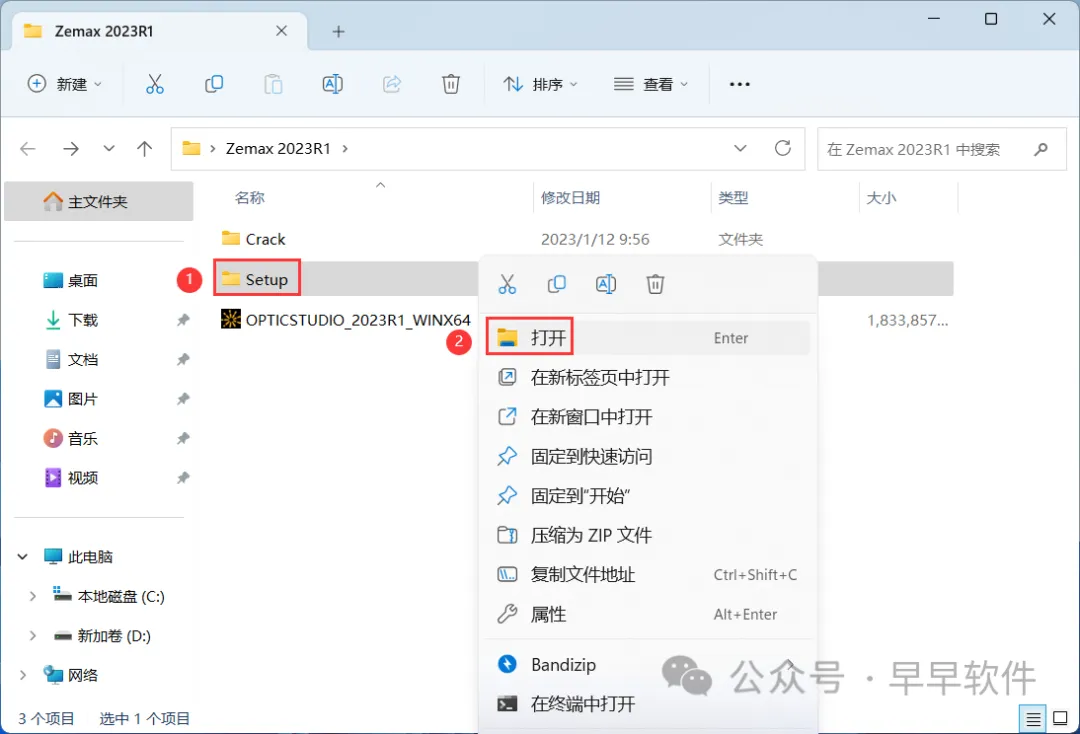Choose 在新标签页中打开
This screenshot has width=1080, height=734.
647,377
